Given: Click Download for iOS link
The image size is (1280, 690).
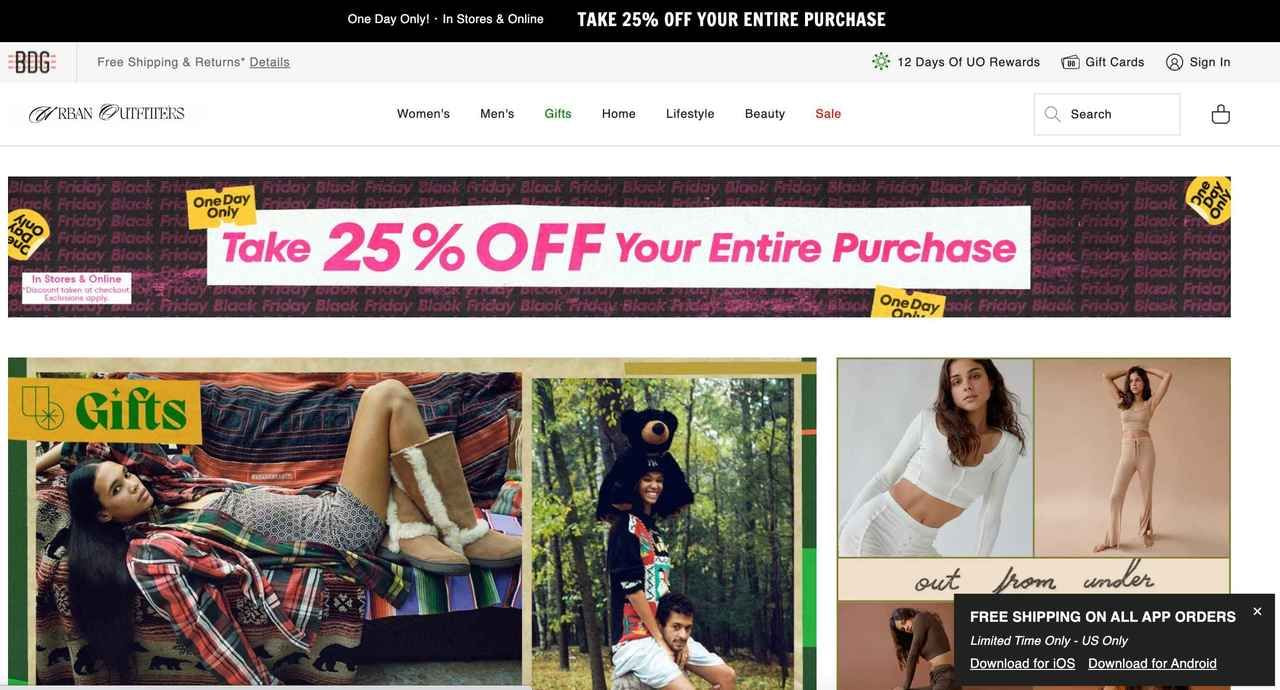Looking at the screenshot, I should click(x=1022, y=664).
